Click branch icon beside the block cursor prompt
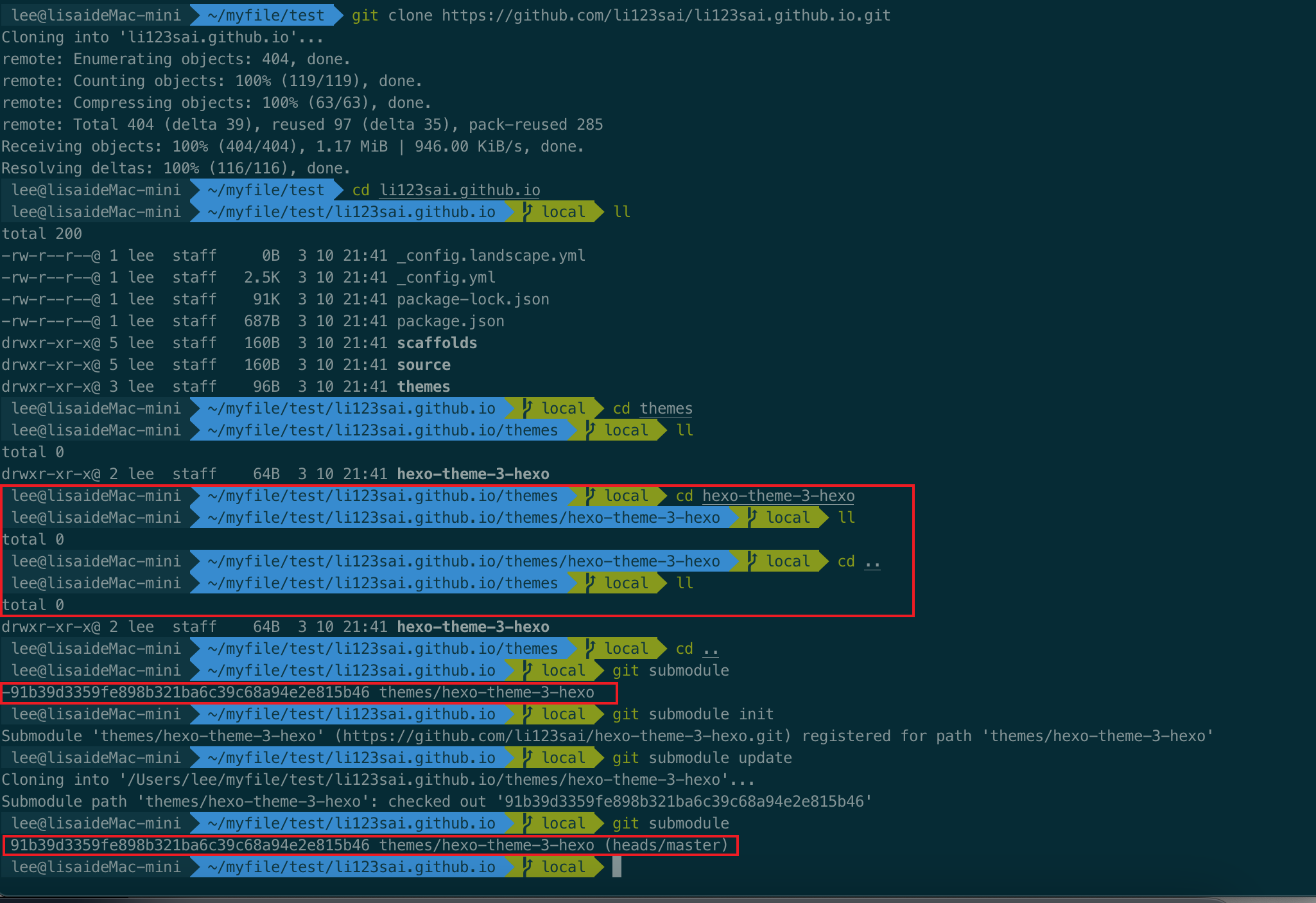 click(528, 866)
